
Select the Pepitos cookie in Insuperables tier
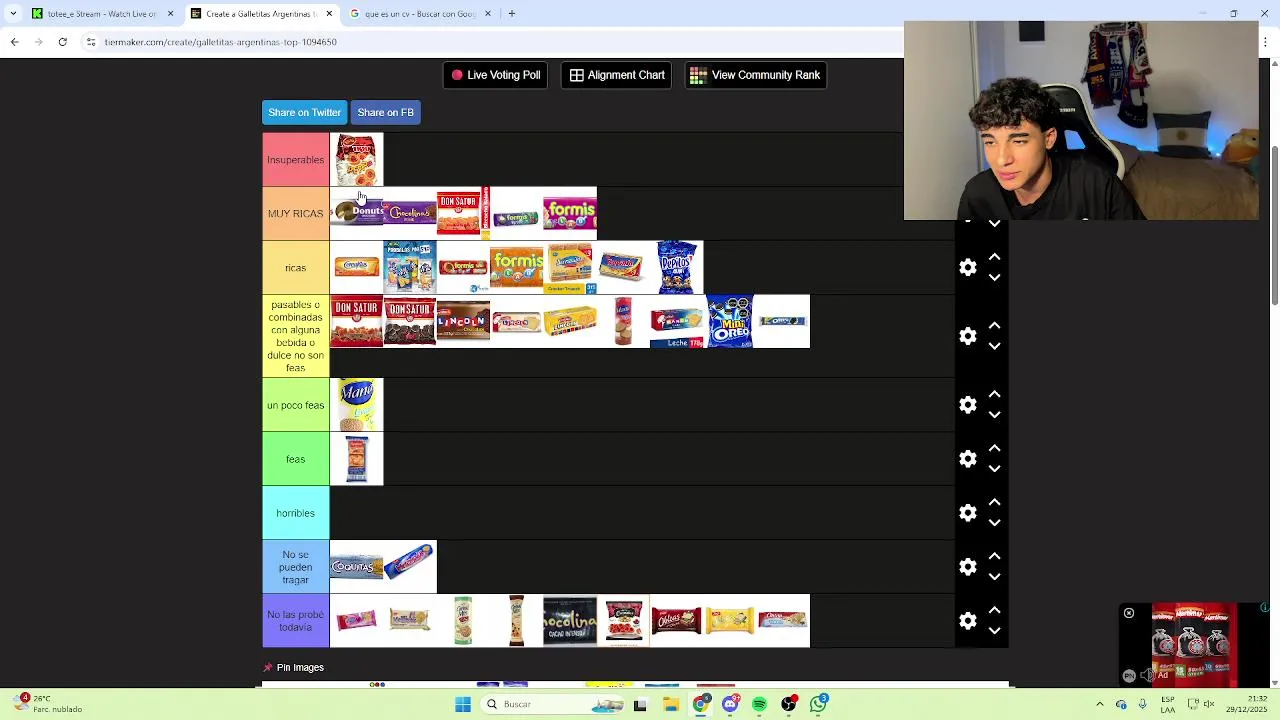coord(357,160)
